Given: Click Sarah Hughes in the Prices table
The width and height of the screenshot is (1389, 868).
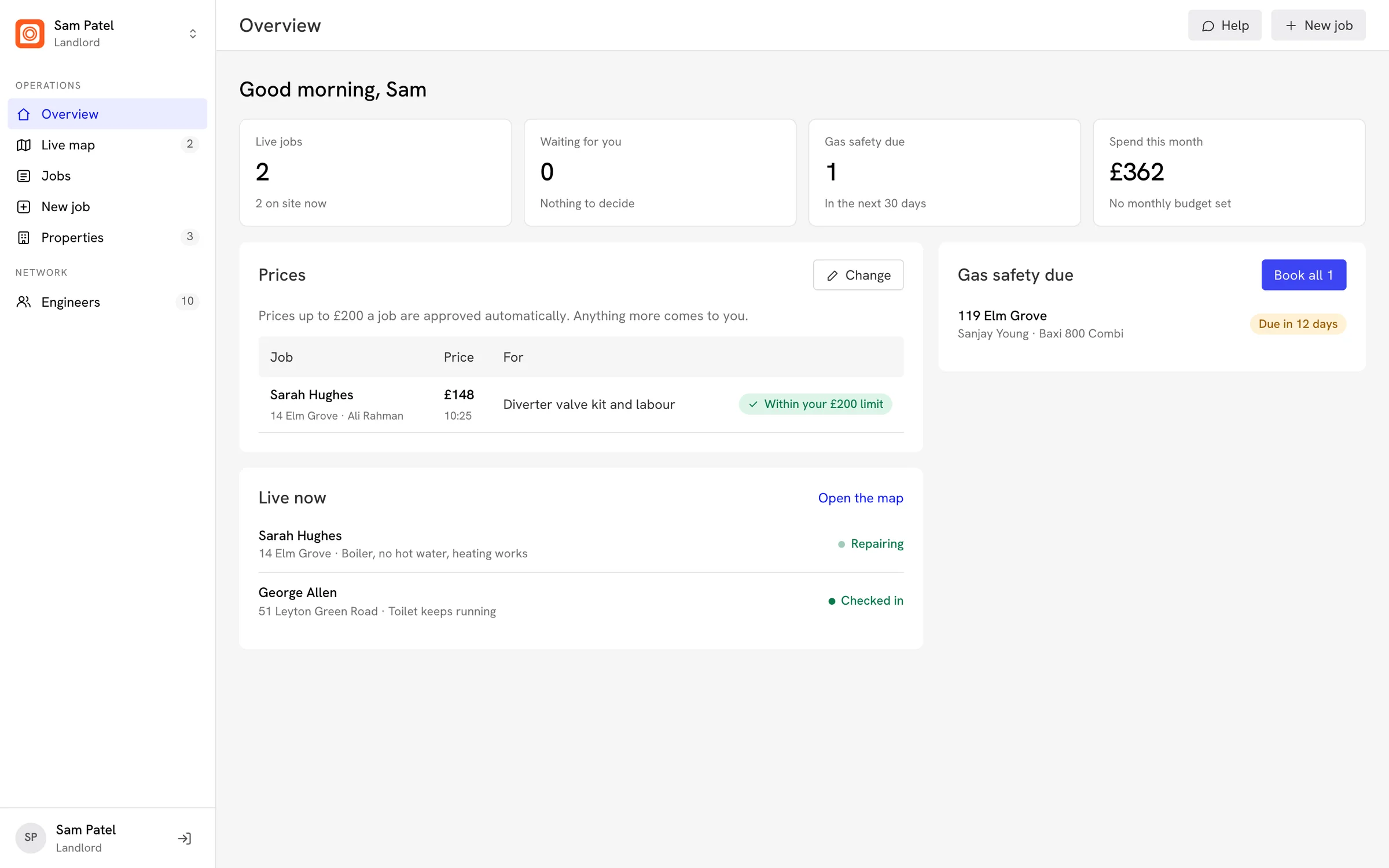Looking at the screenshot, I should [311, 395].
